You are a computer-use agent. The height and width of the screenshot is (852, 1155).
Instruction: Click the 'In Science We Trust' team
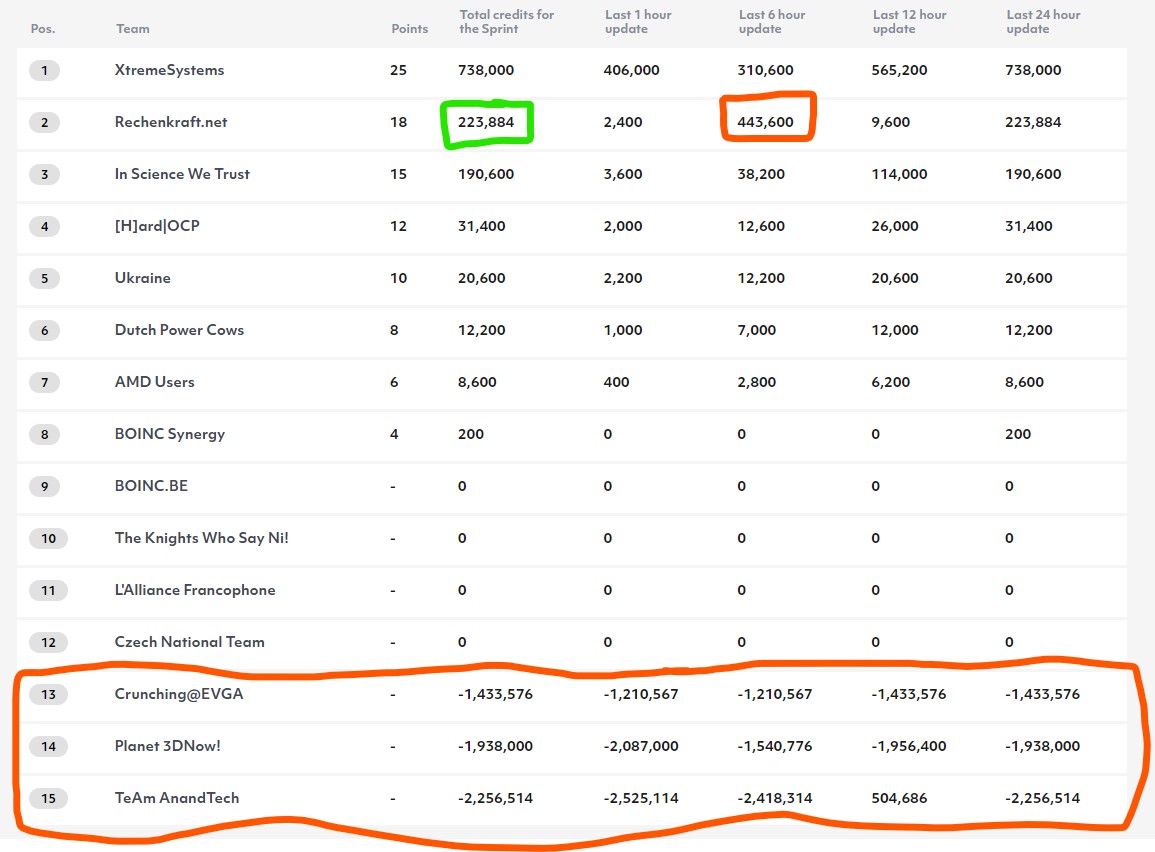182,174
